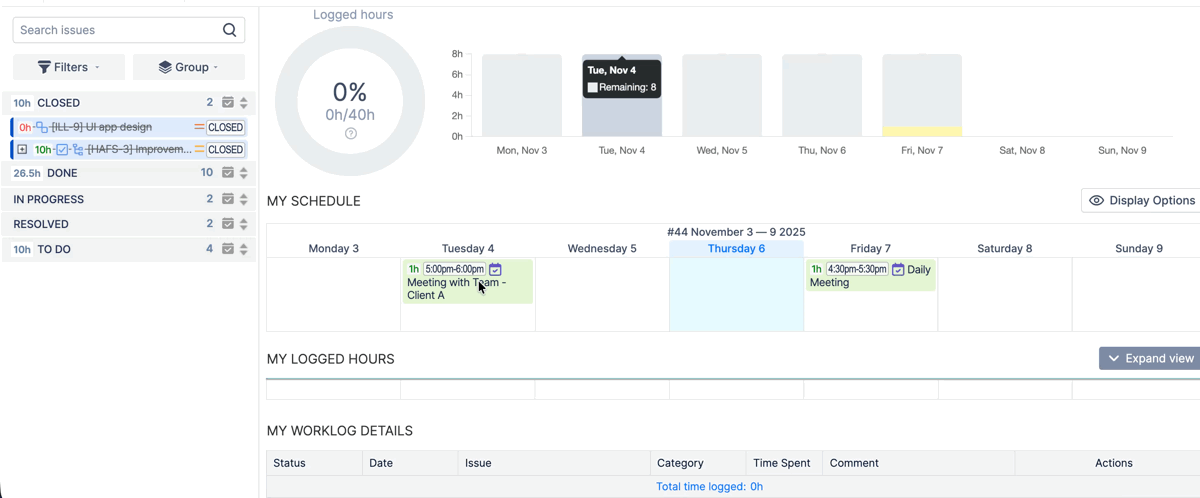
Task: Toggle the Remaining legend box in tooltip
Action: pyautogui.click(x=592, y=88)
